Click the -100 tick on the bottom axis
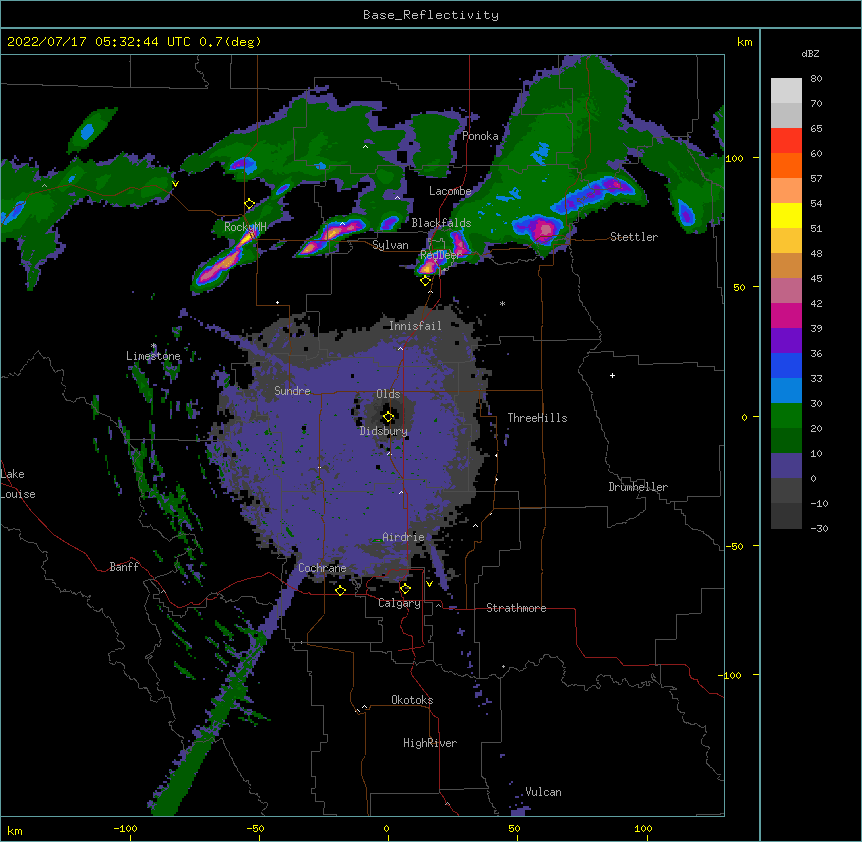862x842 pixels. 125,828
